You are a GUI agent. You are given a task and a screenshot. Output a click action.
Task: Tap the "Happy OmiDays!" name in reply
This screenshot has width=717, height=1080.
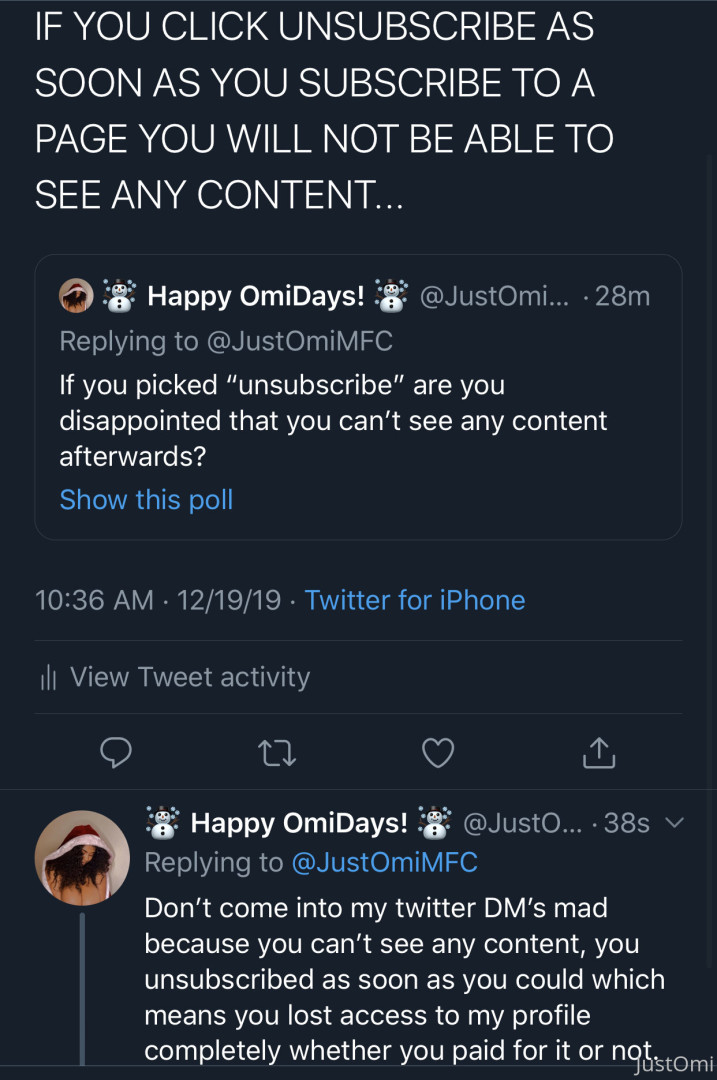(x=299, y=823)
